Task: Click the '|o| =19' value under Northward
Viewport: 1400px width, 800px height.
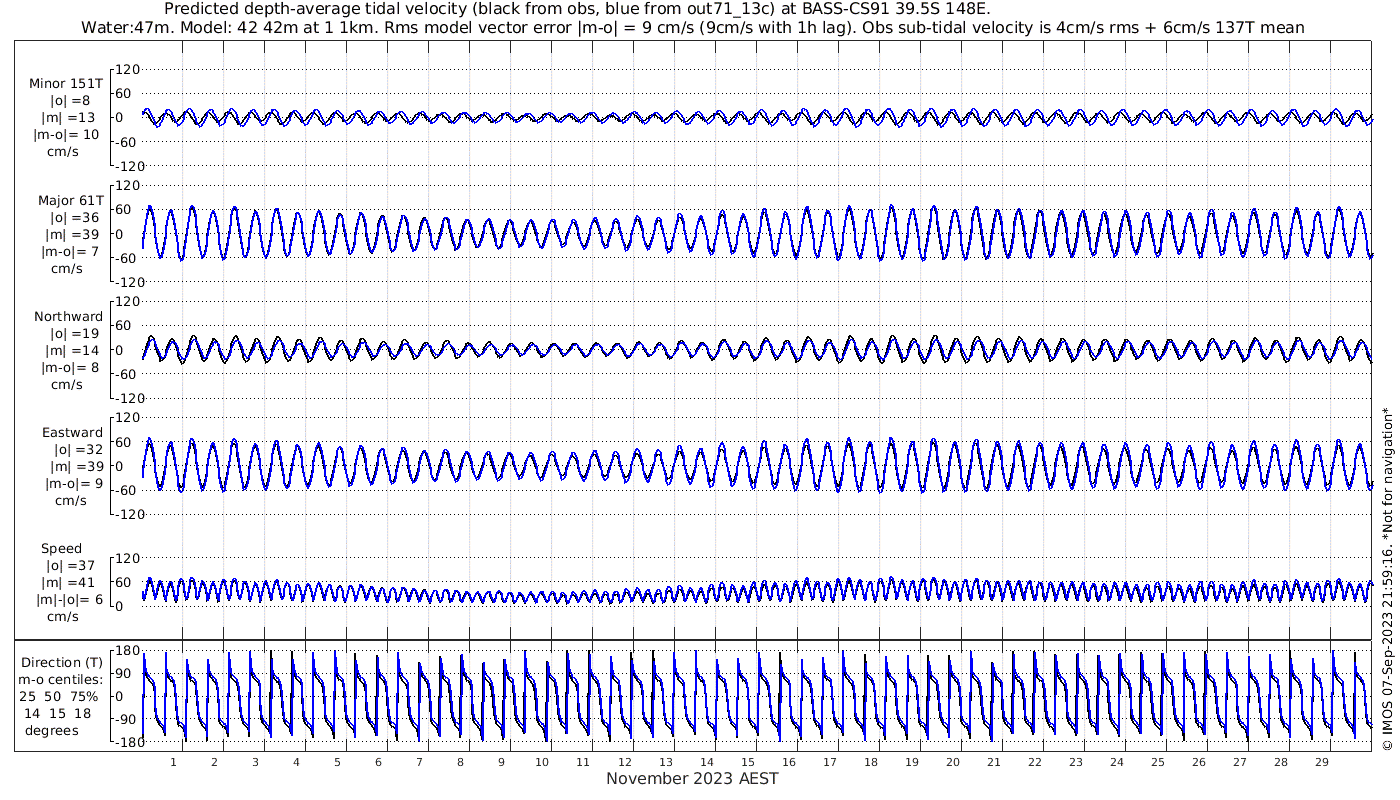Action: pos(74,333)
